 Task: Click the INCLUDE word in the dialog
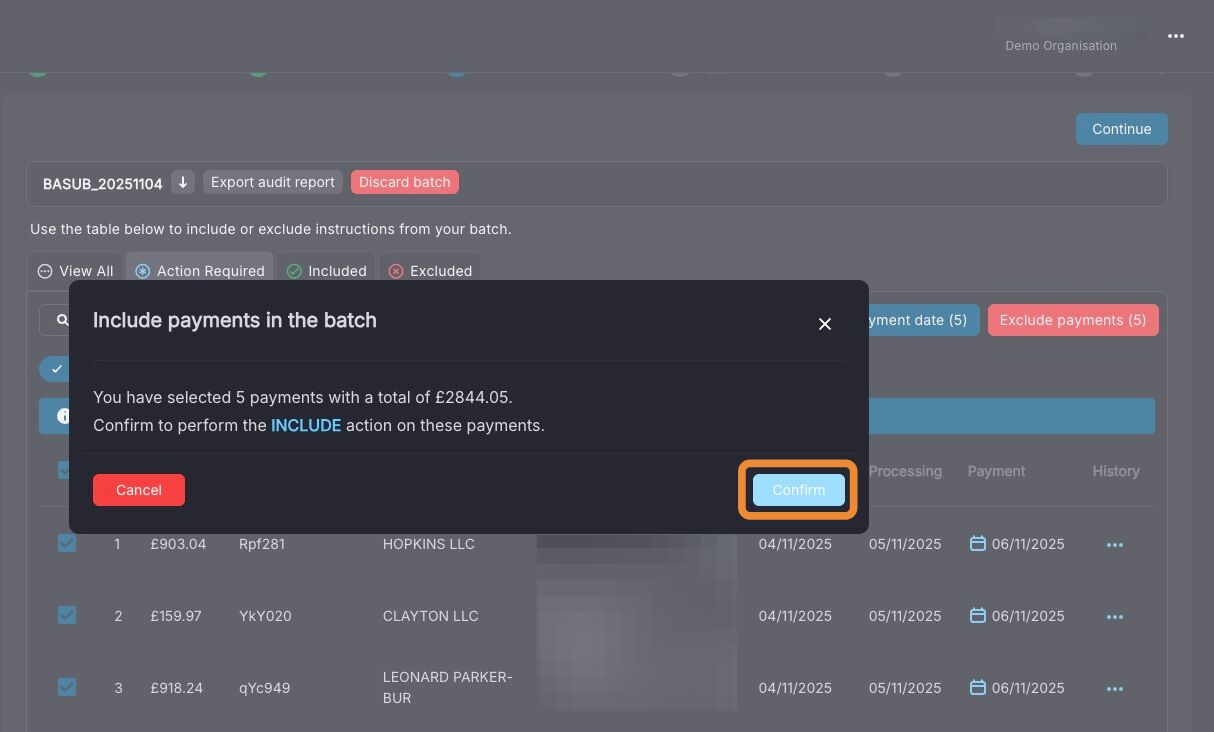pos(306,425)
